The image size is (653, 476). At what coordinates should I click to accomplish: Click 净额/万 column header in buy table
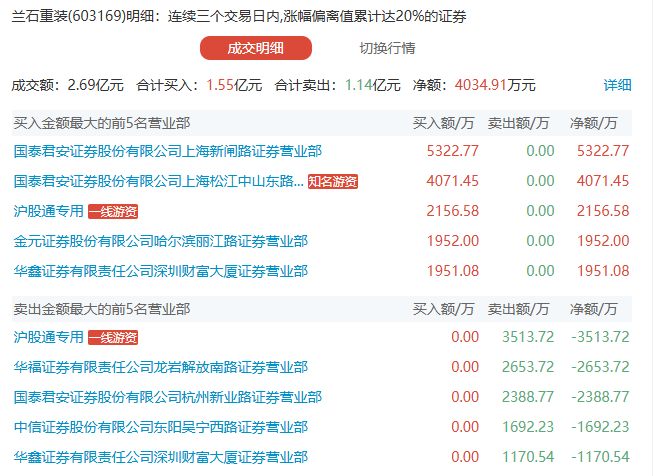pyautogui.click(x=593, y=123)
